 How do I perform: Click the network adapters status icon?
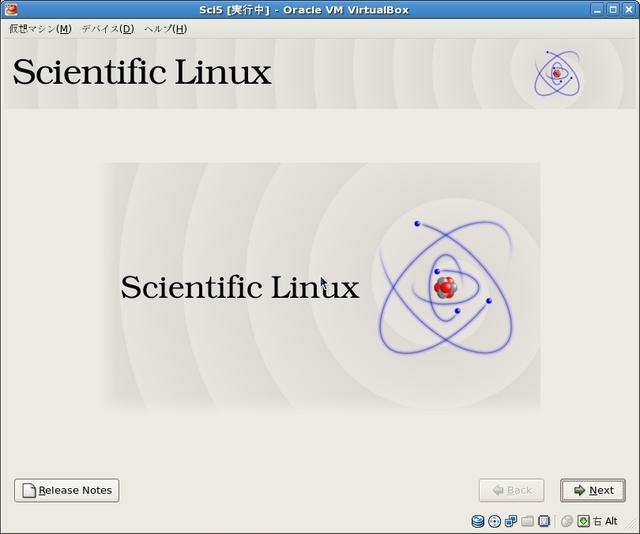[511, 521]
